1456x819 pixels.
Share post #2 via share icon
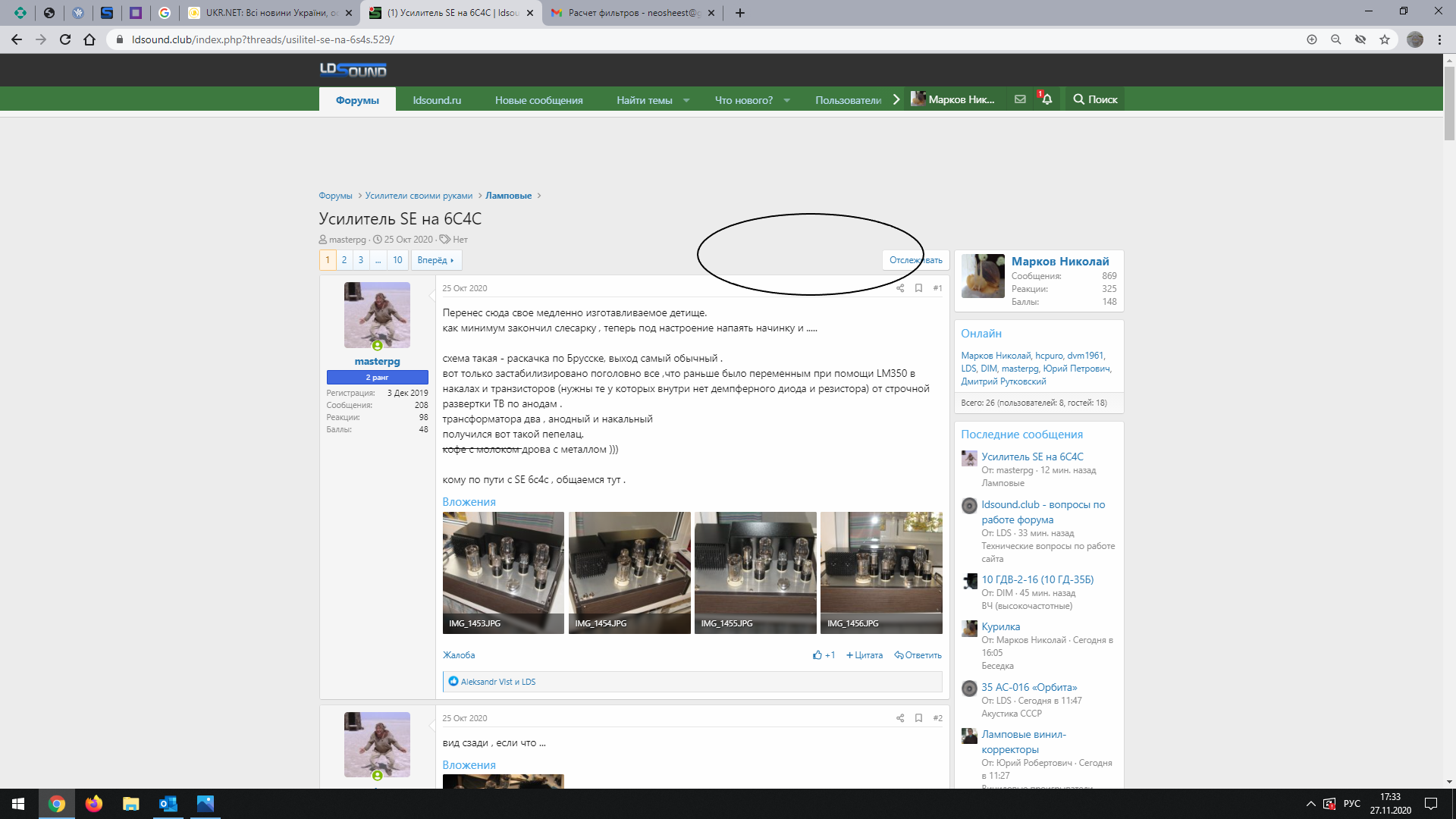(x=900, y=718)
